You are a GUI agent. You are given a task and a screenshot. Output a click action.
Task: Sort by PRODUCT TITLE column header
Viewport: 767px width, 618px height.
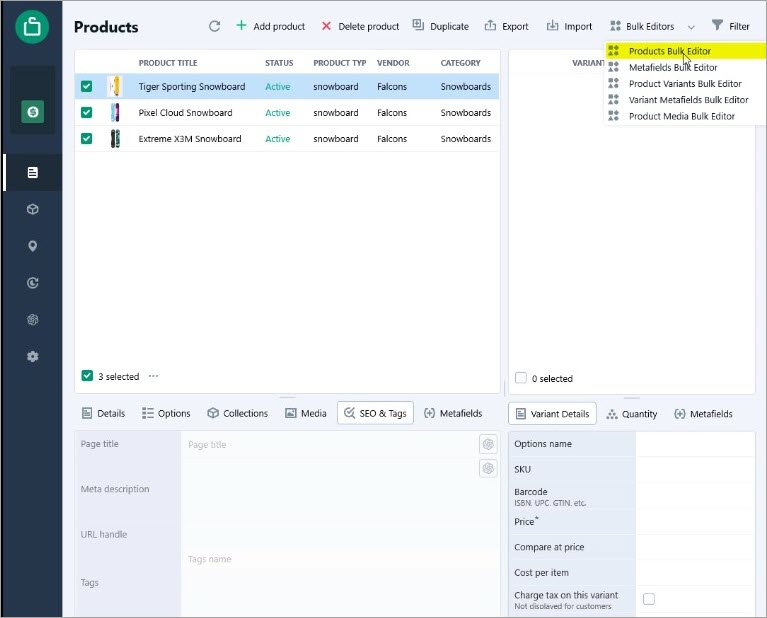click(168, 63)
